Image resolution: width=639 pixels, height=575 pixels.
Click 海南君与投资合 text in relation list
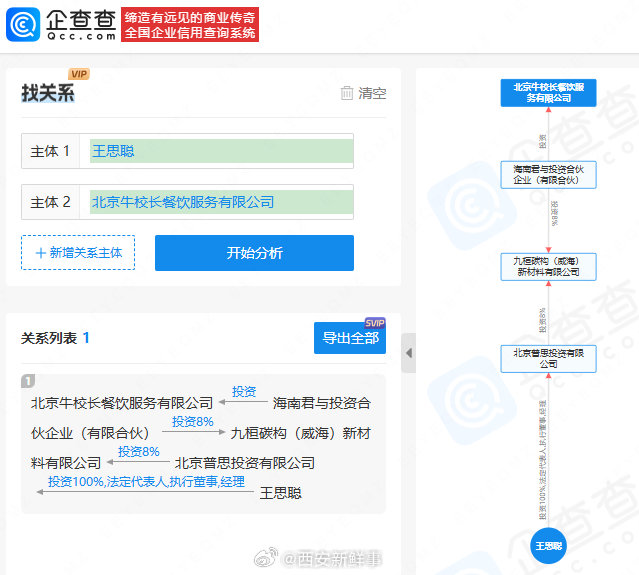322,403
